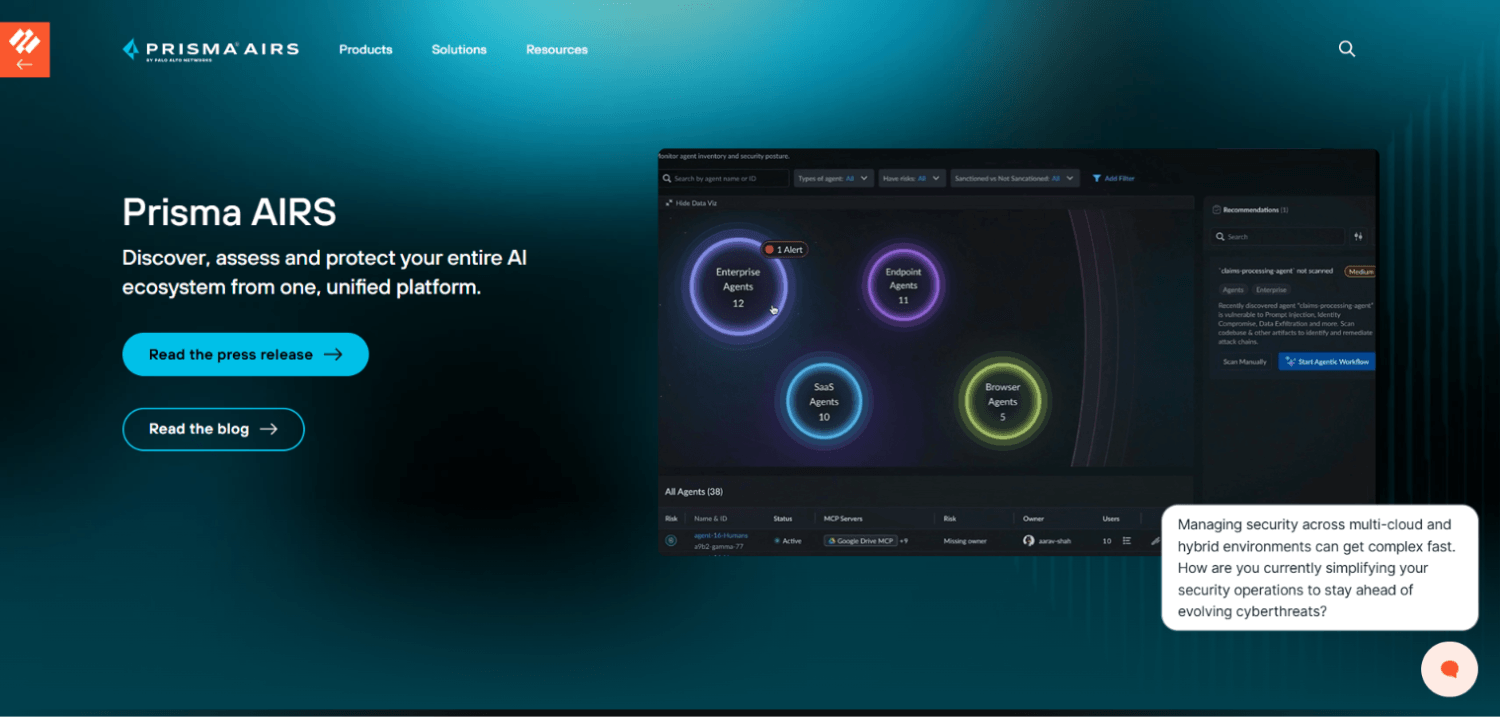Image resolution: width=1500 pixels, height=717 pixels.
Task: Click the users list icon in agent row
Action: tap(1127, 541)
